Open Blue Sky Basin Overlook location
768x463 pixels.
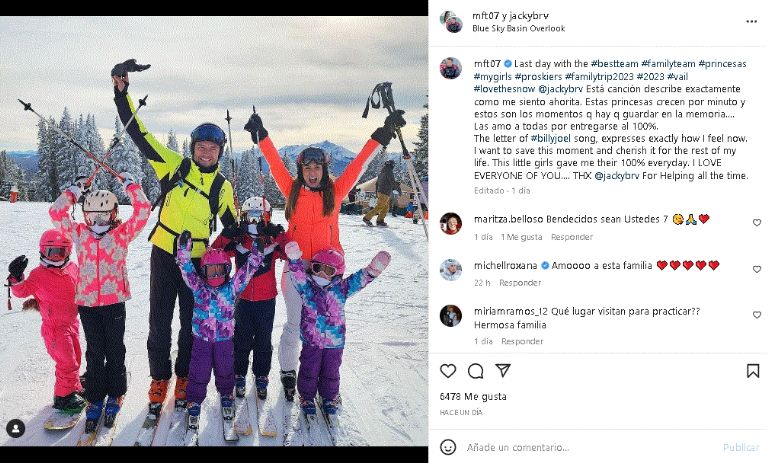coord(518,28)
